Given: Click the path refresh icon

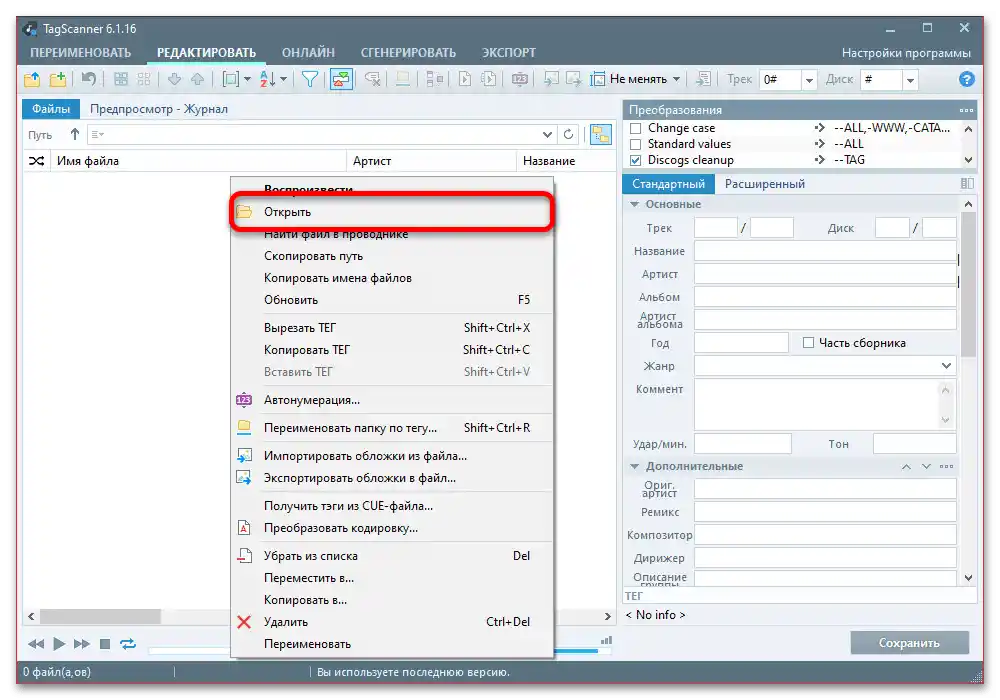Looking at the screenshot, I should pyautogui.click(x=568, y=135).
